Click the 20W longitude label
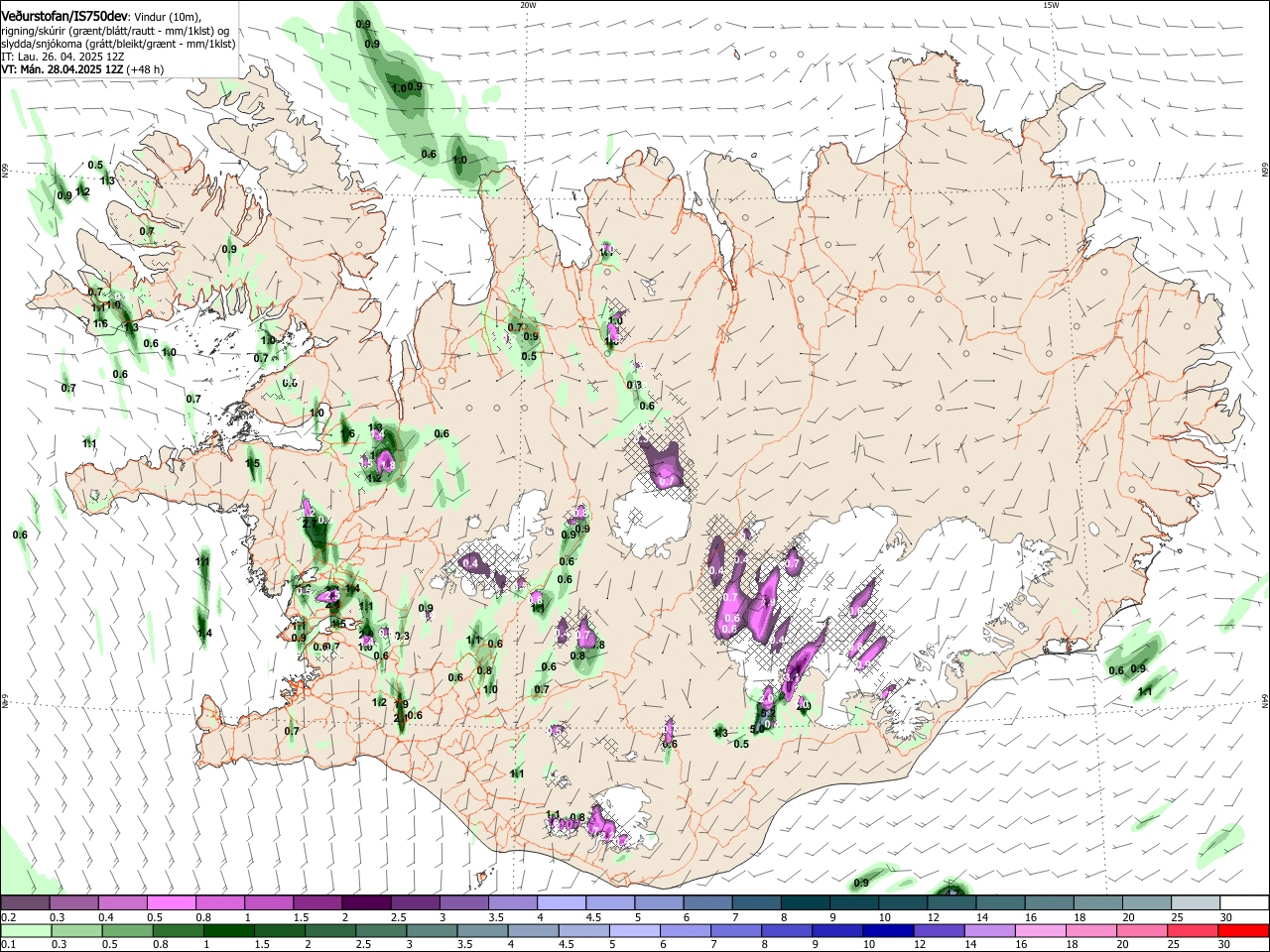Screen dimensions: 1270x952 click(x=528, y=5)
